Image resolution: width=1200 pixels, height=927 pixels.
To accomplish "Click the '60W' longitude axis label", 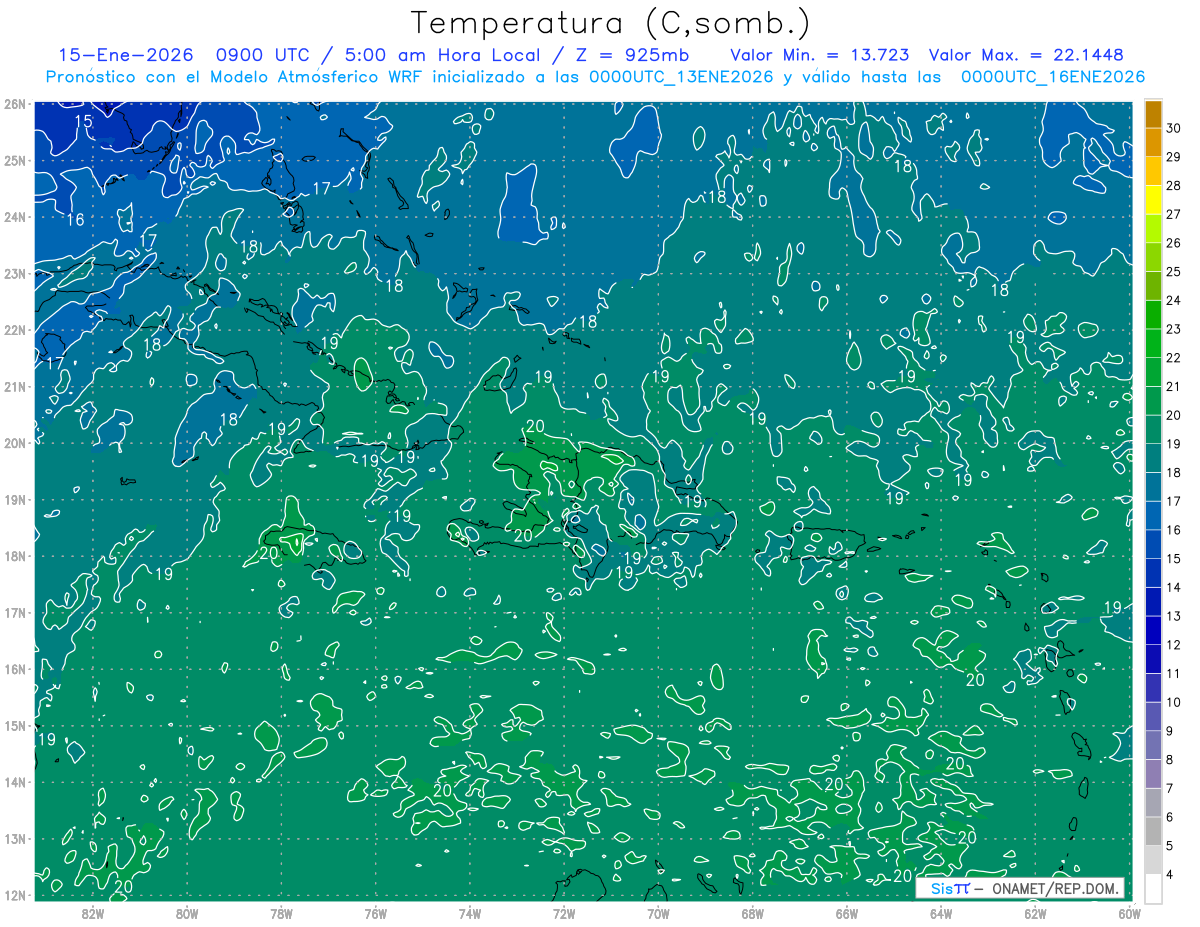I will [1129, 913].
